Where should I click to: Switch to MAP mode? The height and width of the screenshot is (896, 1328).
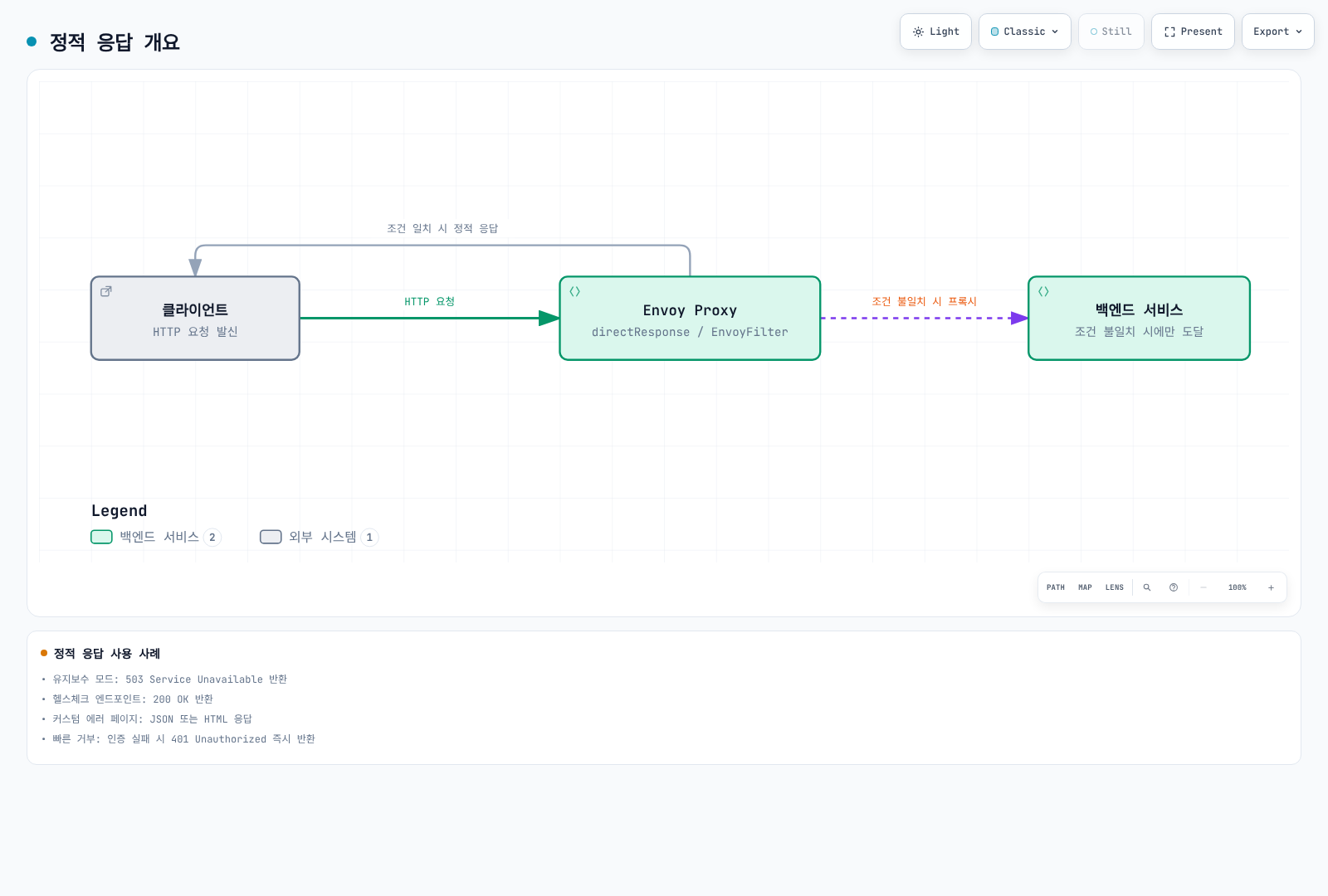click(x=1085, y=587)
